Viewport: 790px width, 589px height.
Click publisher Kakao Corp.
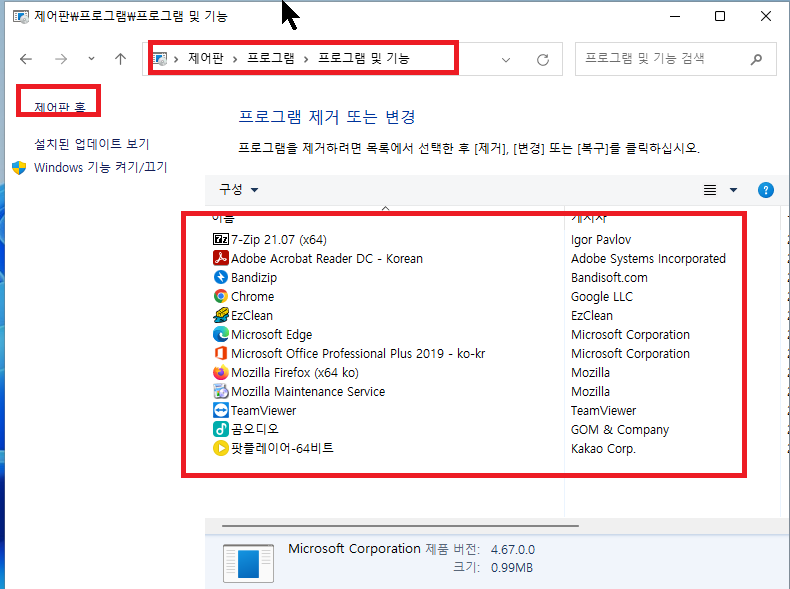(603, 448)
